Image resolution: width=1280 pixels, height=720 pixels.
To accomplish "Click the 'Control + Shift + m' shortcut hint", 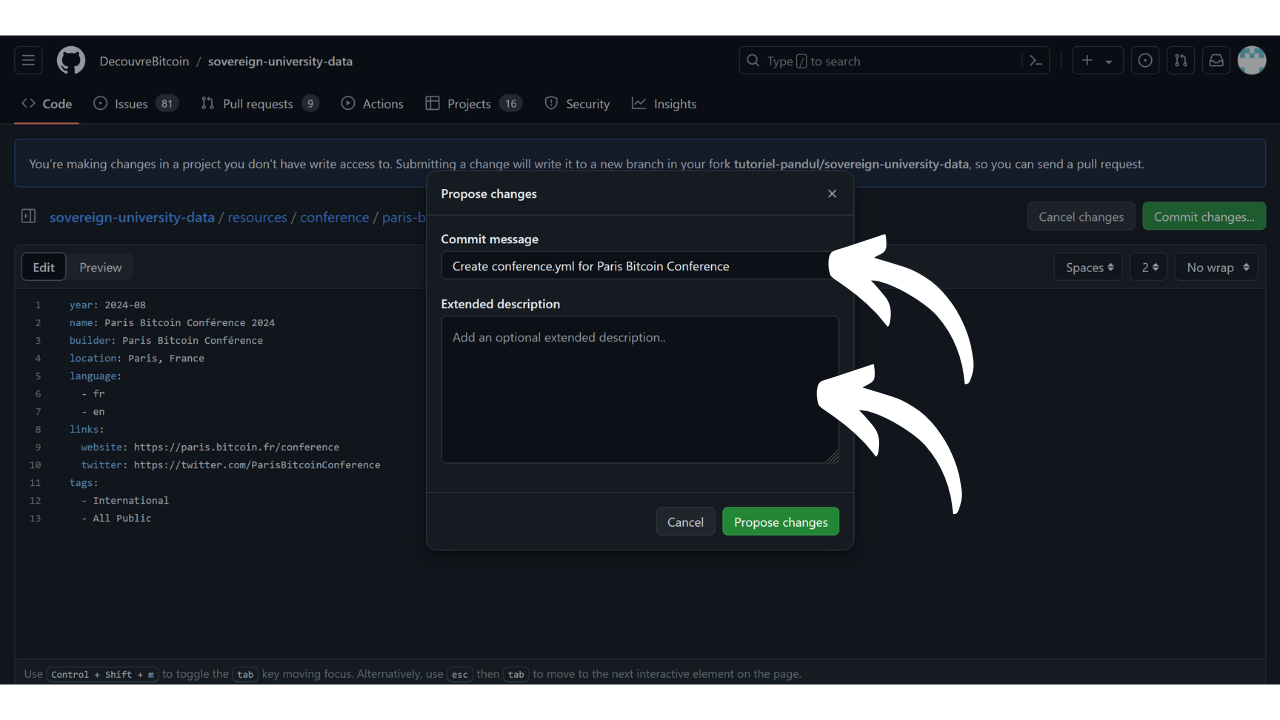I will (103, 674).
